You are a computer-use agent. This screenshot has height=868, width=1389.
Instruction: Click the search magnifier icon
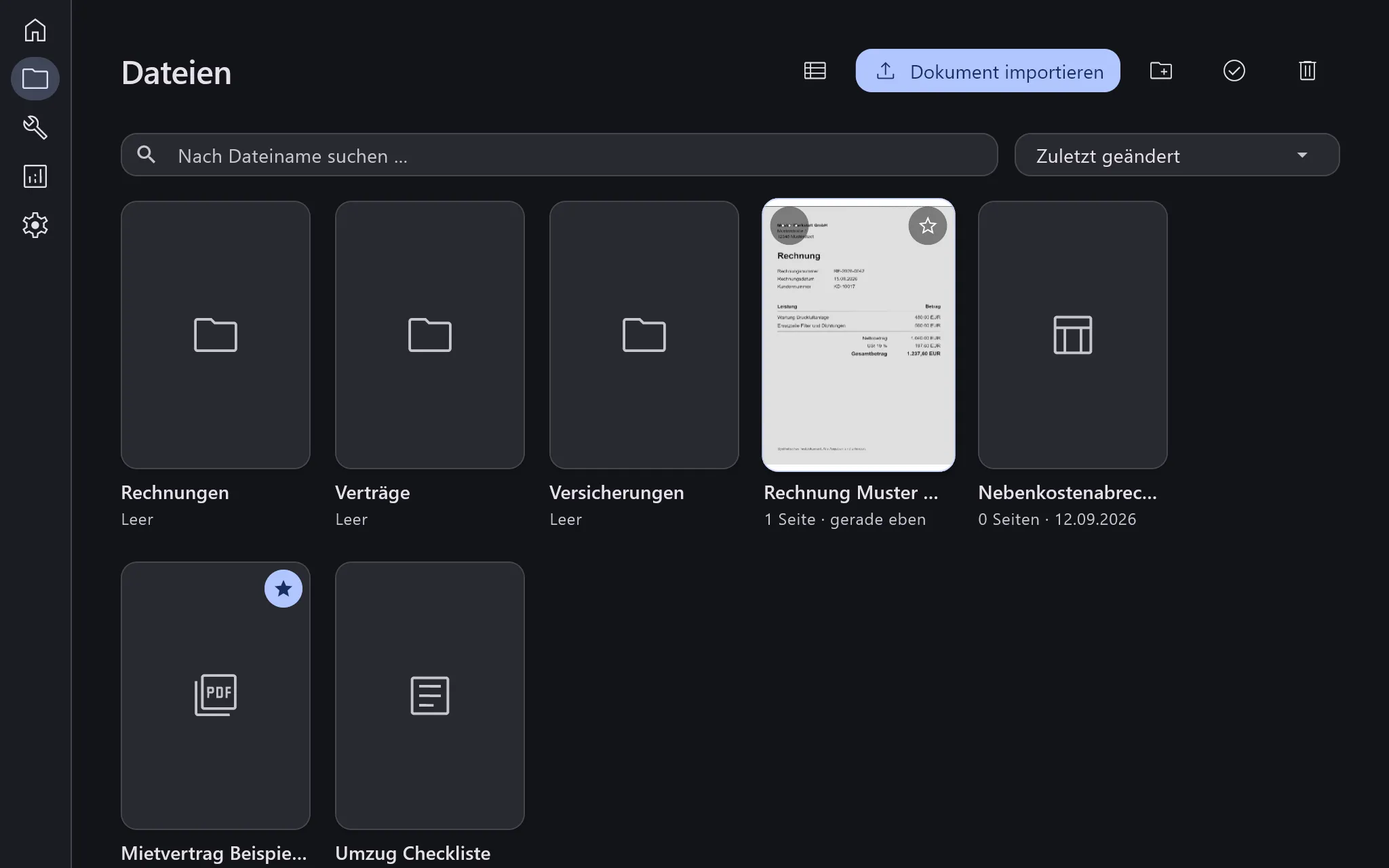tap(146, 155)
